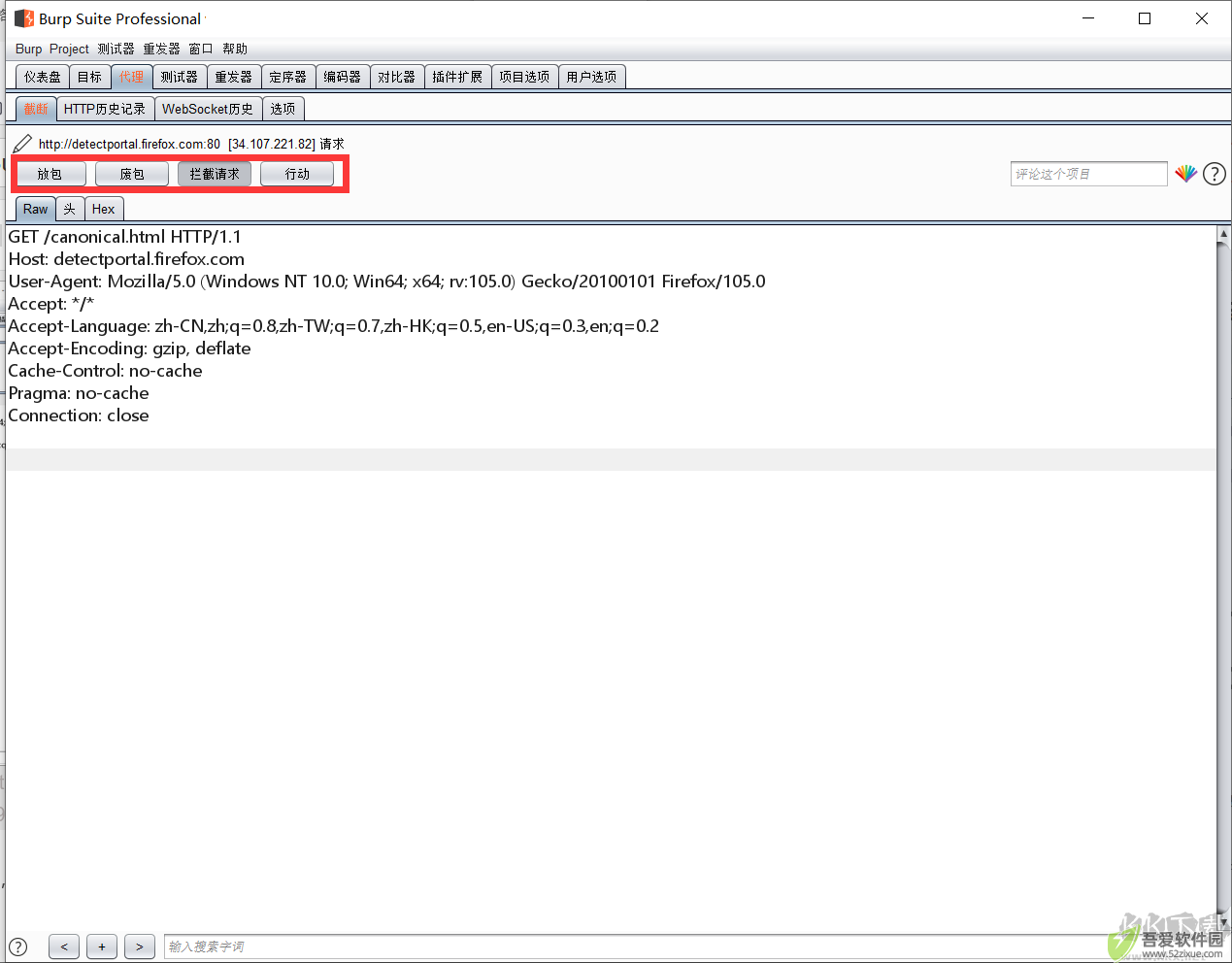1232x963 pixels.
Task: Forward the packet with 放包 button
Action: tap(50, 174)
